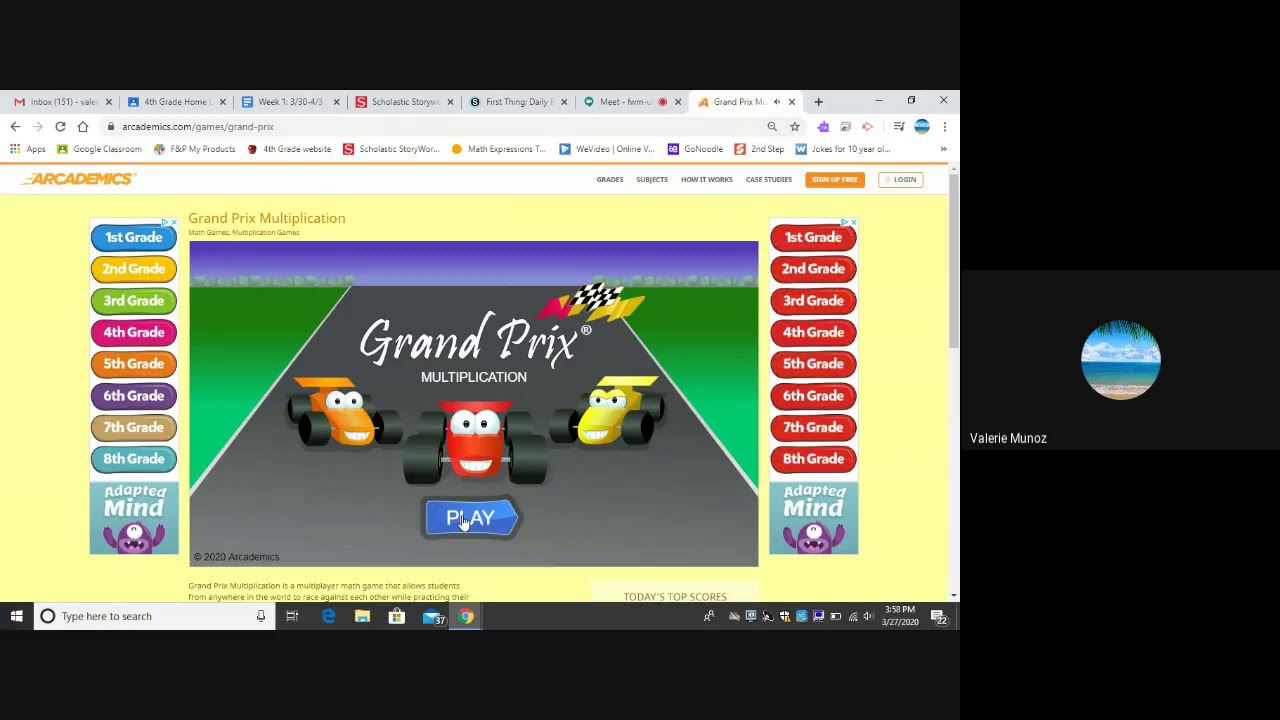Select 3rd Grade in left ad

click(133, 301)
